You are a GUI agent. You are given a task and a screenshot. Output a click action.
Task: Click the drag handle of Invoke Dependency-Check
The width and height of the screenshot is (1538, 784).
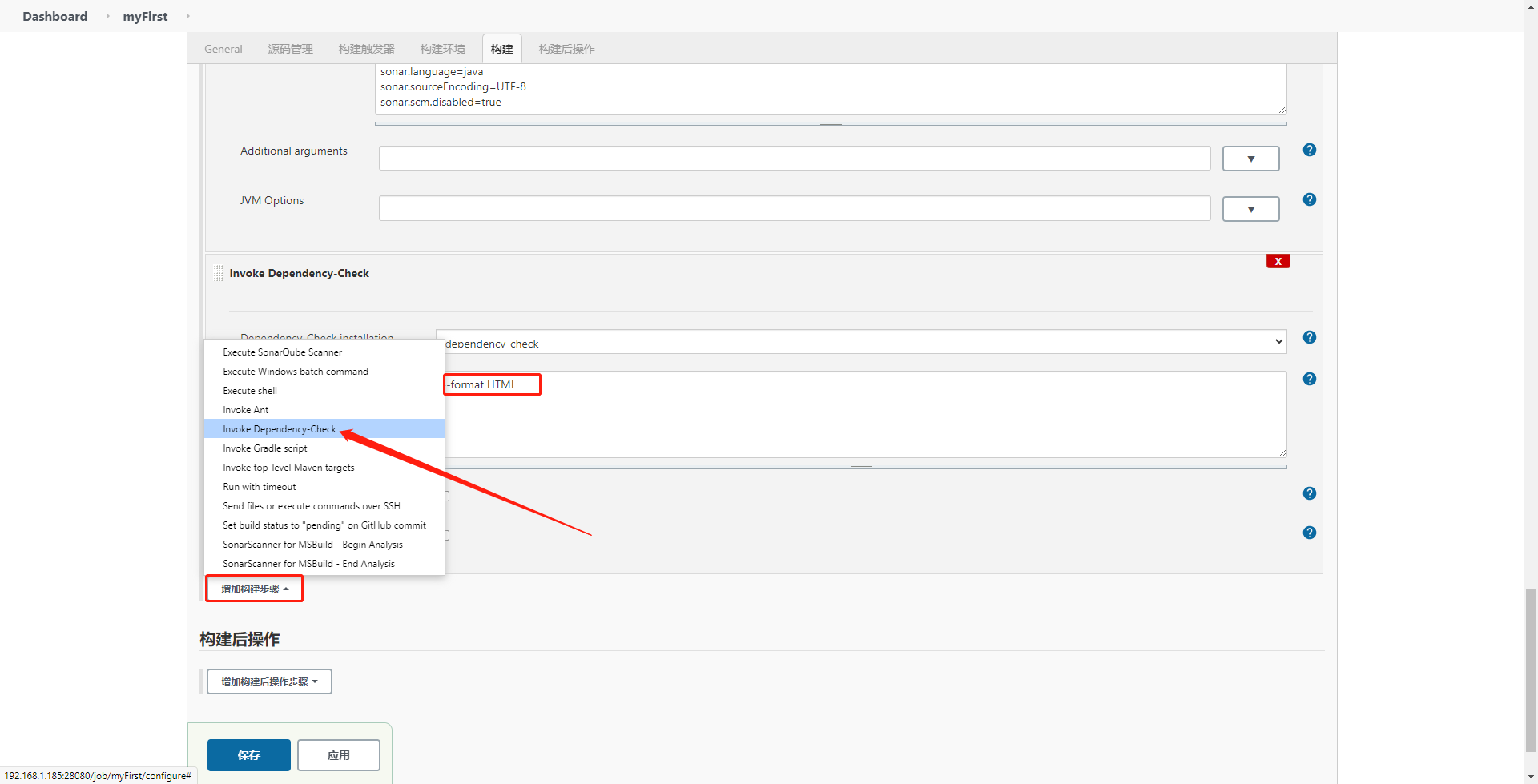click(x=217, y=272)
